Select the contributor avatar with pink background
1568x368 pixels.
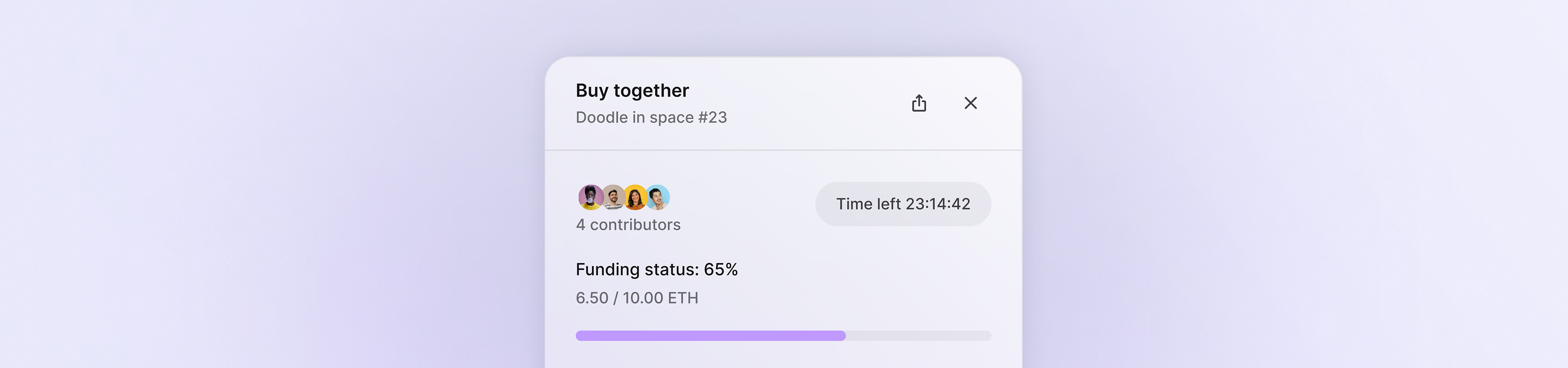(590, 197)
